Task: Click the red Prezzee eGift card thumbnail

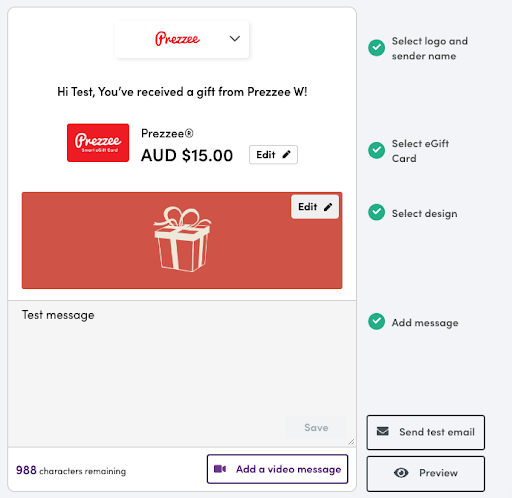Action: [x=98, y=143]
